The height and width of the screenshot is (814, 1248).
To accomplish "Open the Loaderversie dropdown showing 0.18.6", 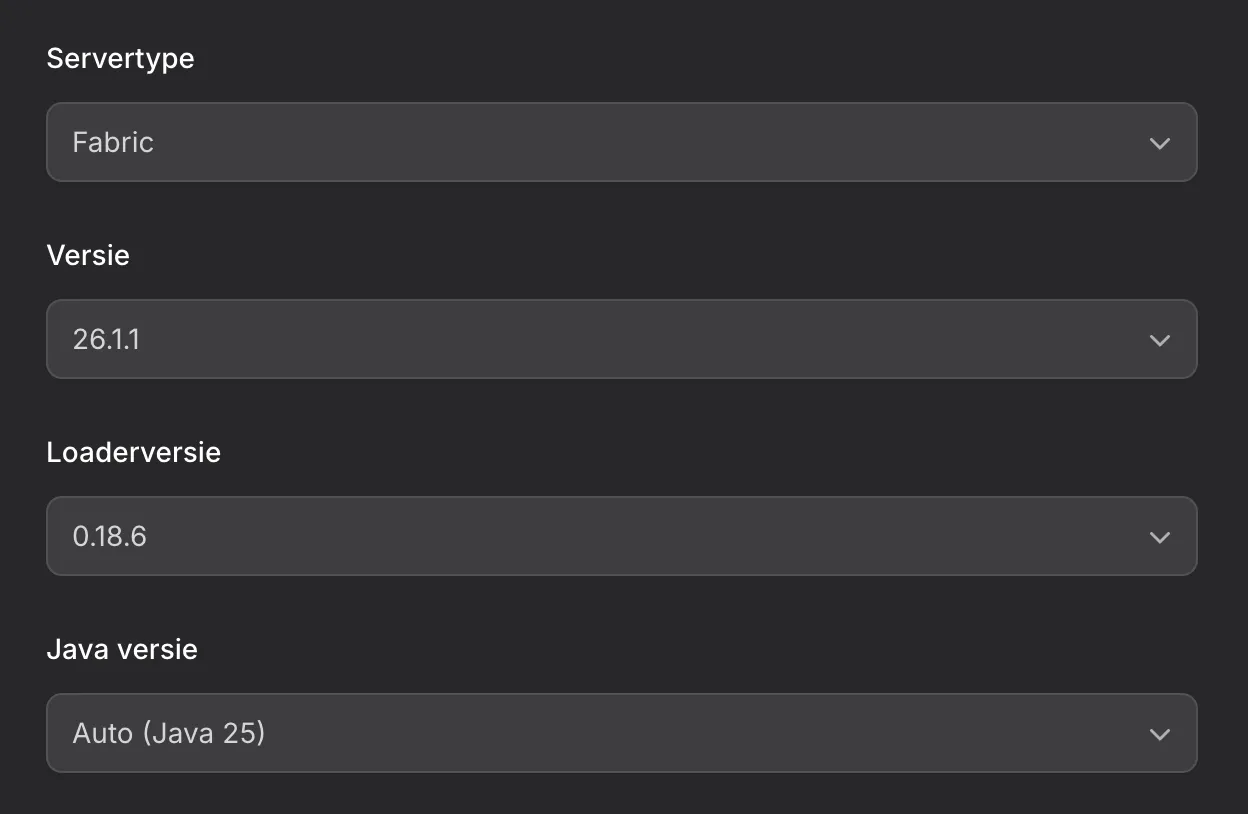I will 621,536.
